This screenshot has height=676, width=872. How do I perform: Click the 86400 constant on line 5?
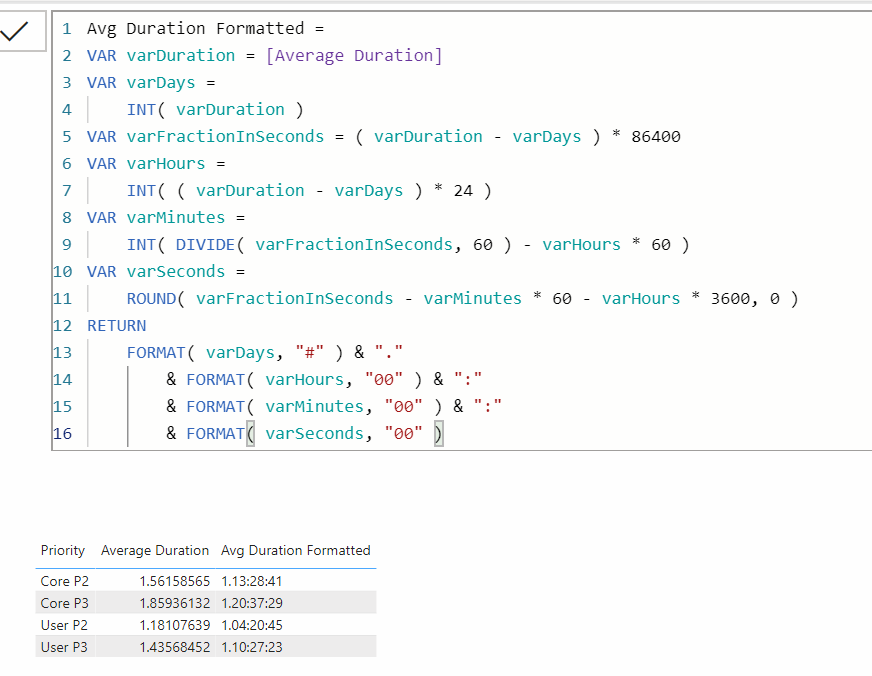(x=656, y=137)
